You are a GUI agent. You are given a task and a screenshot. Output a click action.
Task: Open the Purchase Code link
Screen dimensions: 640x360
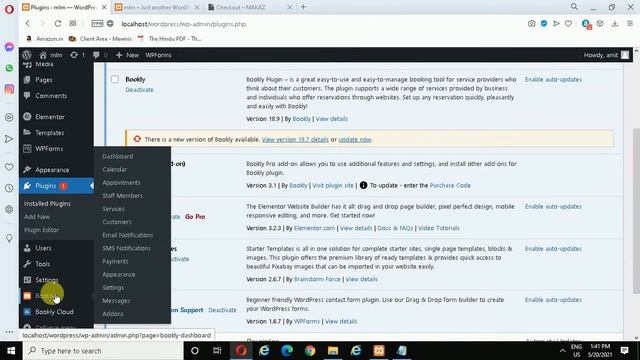pos(450,185)
